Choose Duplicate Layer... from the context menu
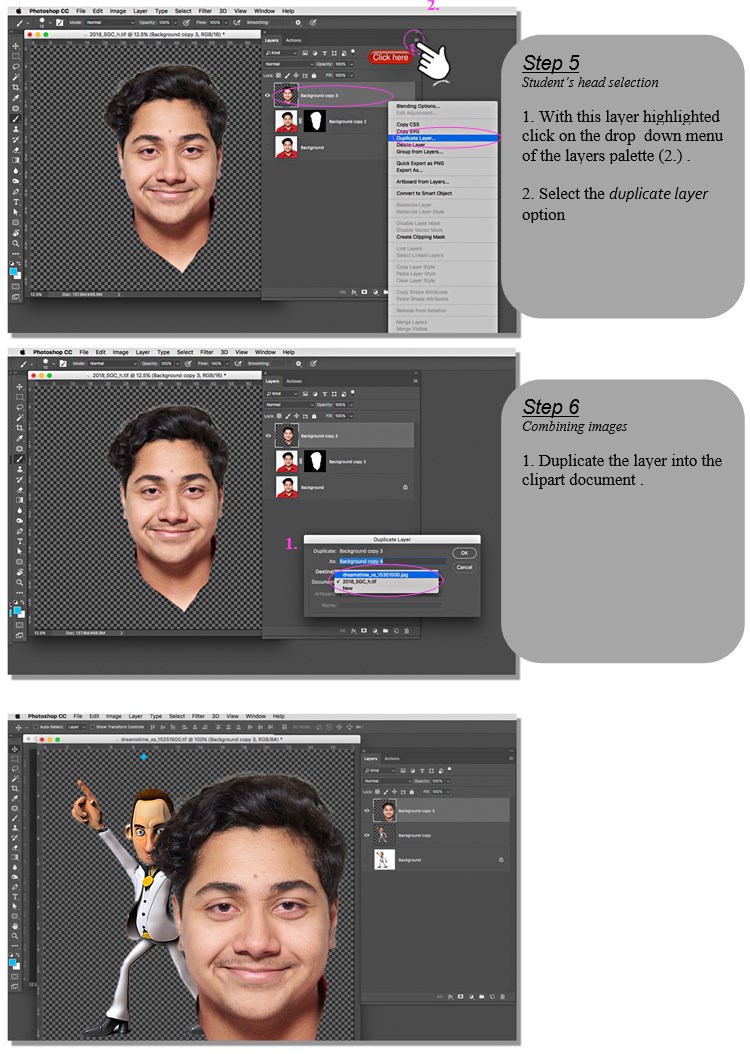Image resolution: width=750 pixels, height=1054 pixels. (417, 137)
